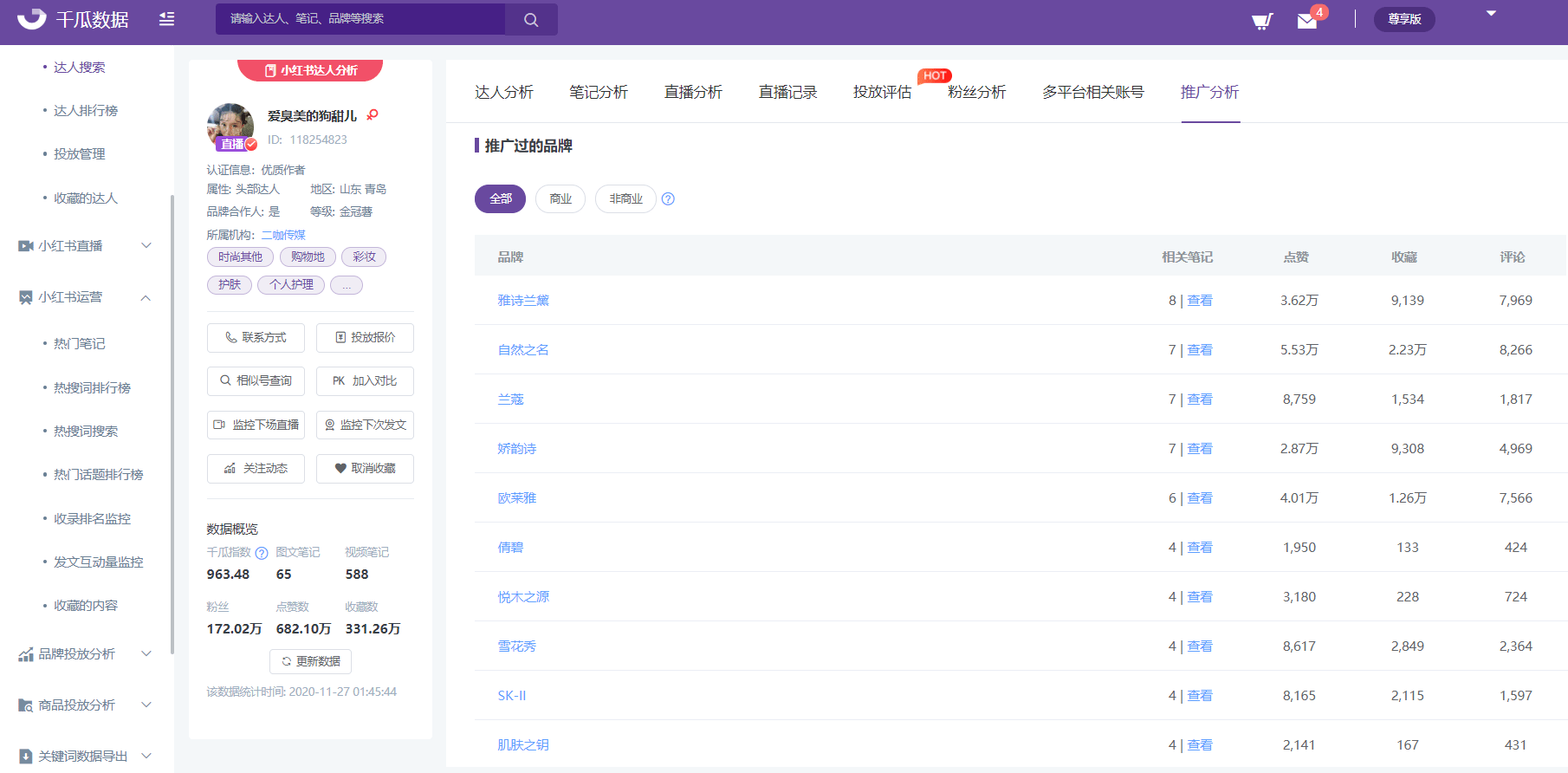Click the 更新数据 button
The width and height of the screenshot is (1568, 773).
point(310,661)
